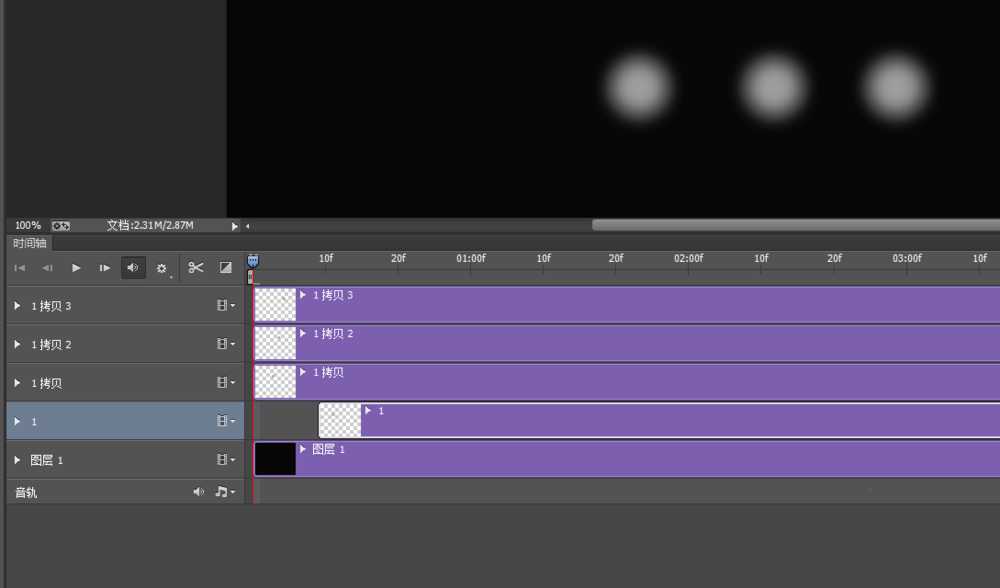Screen dimensions: 1000x588
Task: Toggle the audio playback speaker button
Action: click(133, 267)
